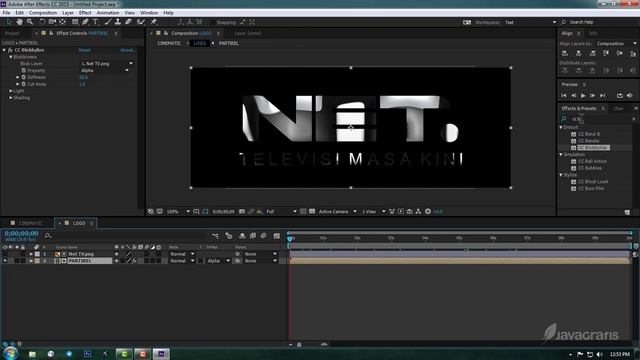Select the Roto Brush tool
The image size is (640, 360).
[141, 22]
